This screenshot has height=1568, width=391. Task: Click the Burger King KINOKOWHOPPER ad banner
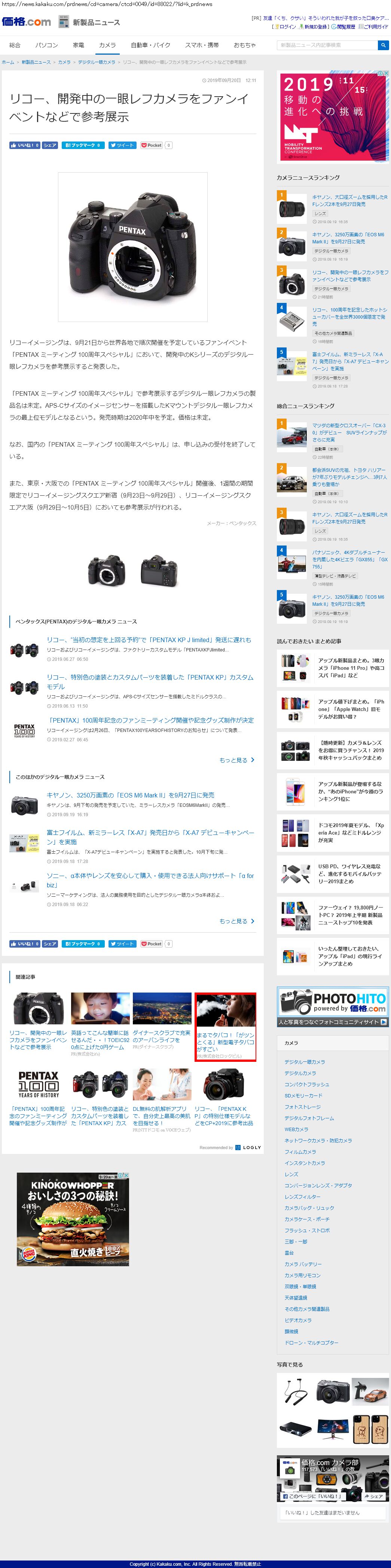[73, 1219]
